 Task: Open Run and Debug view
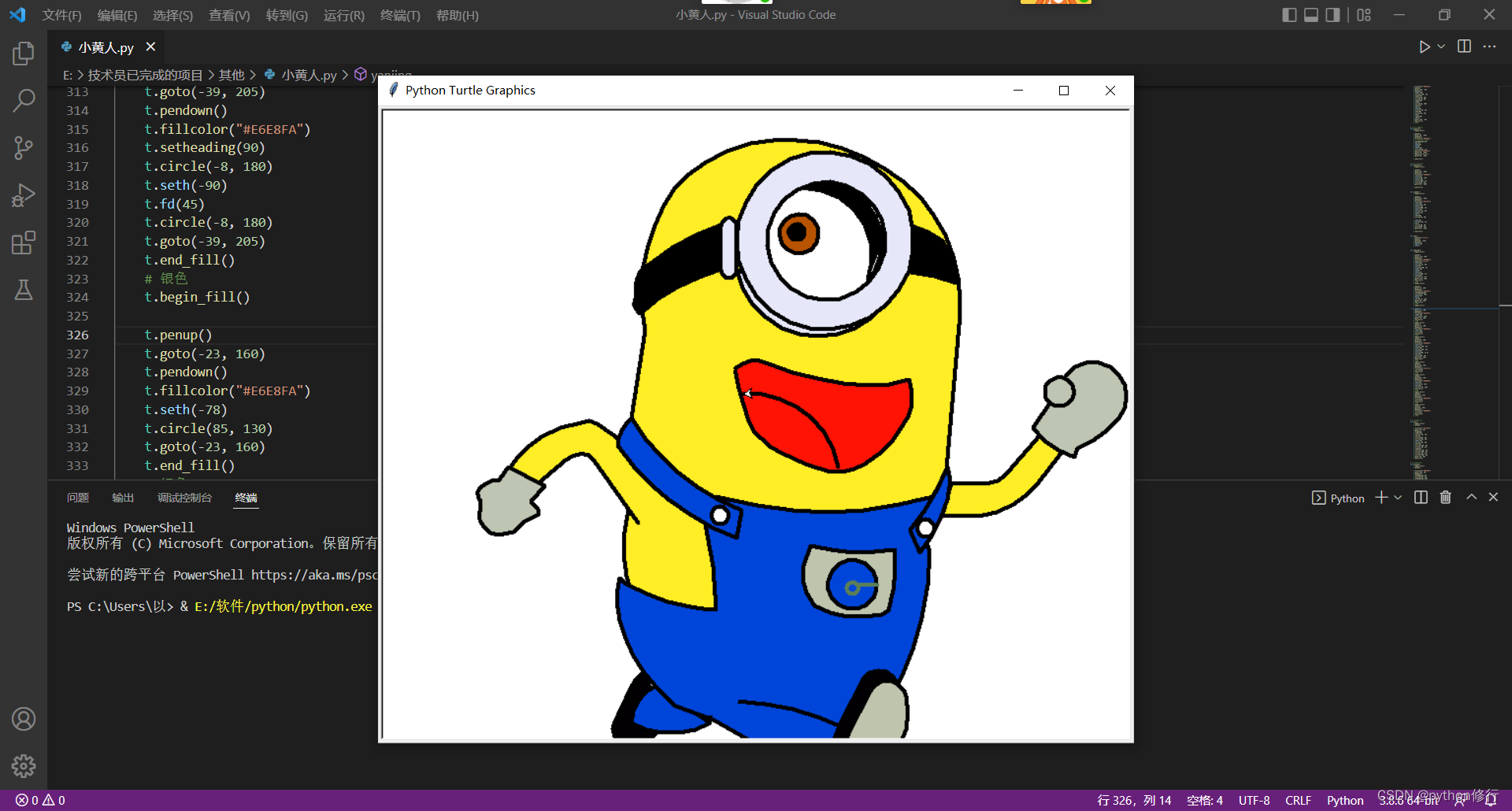pos(24,195)
